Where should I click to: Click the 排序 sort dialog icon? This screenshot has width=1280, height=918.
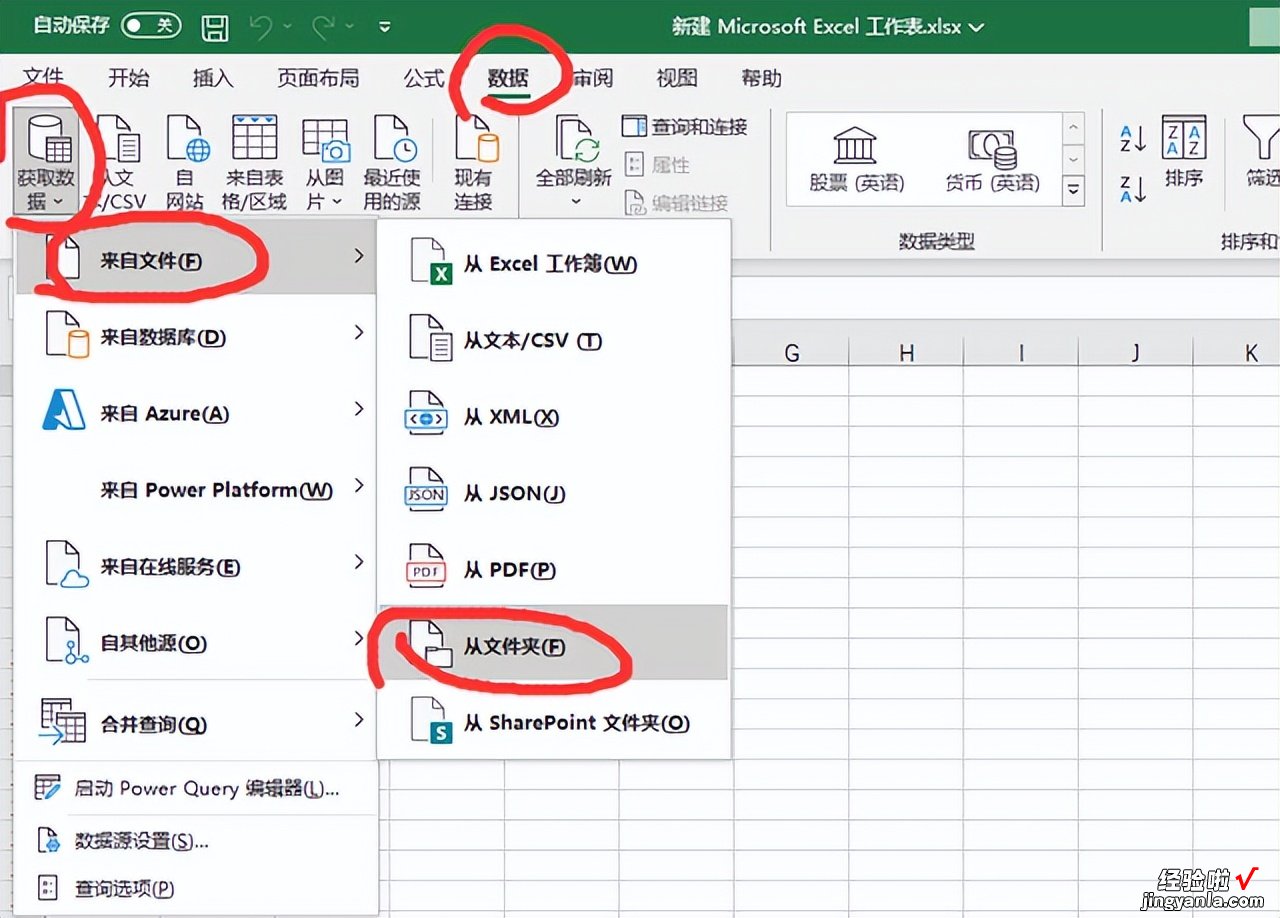1183,138
